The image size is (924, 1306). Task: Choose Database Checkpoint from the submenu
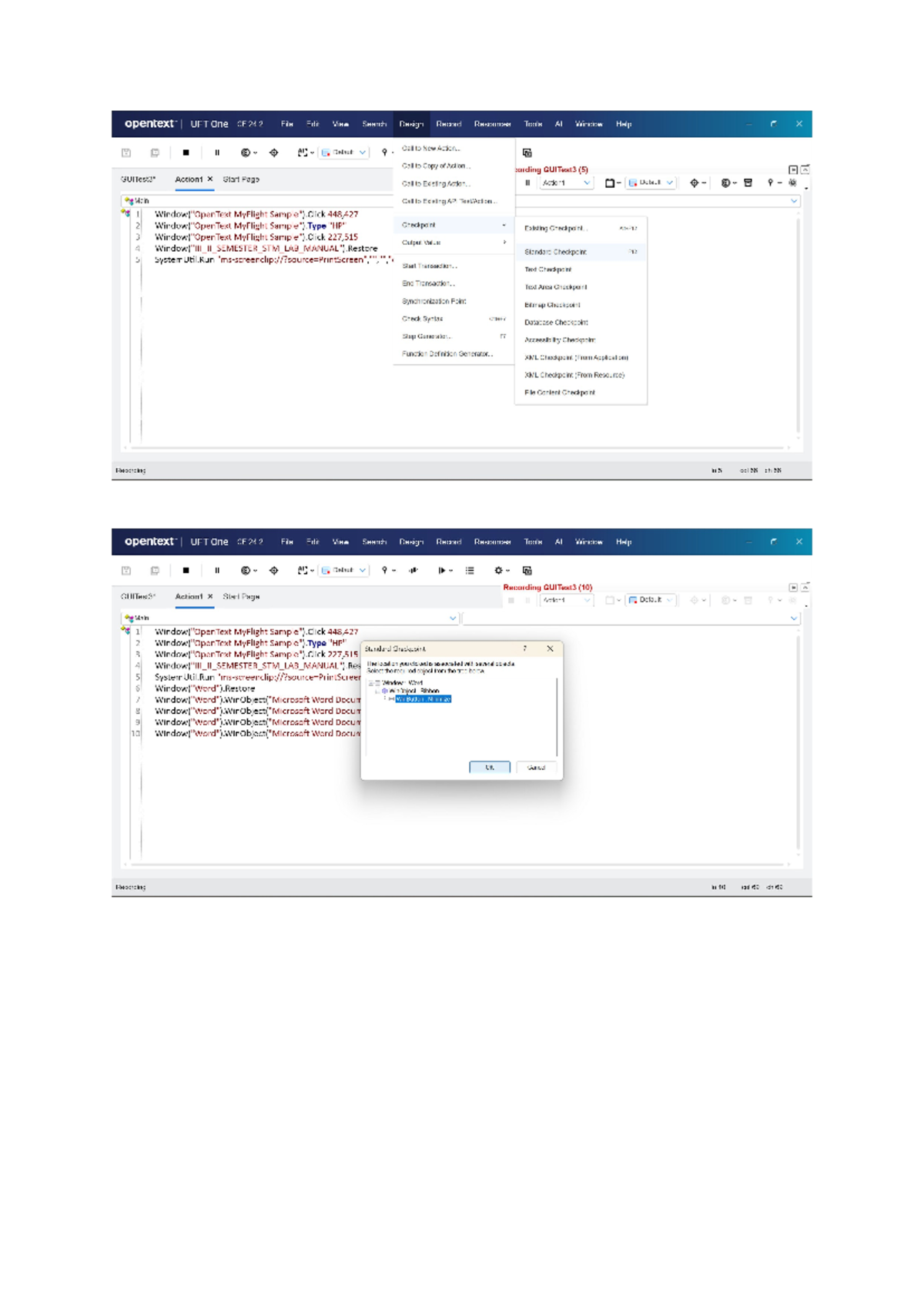[581, 323]
